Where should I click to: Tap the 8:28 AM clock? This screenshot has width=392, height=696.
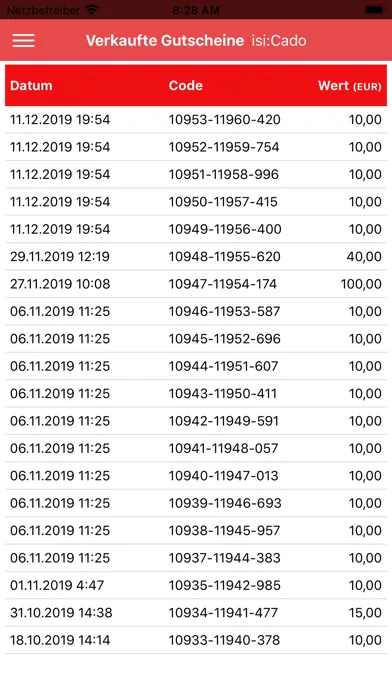click(196, 10)
